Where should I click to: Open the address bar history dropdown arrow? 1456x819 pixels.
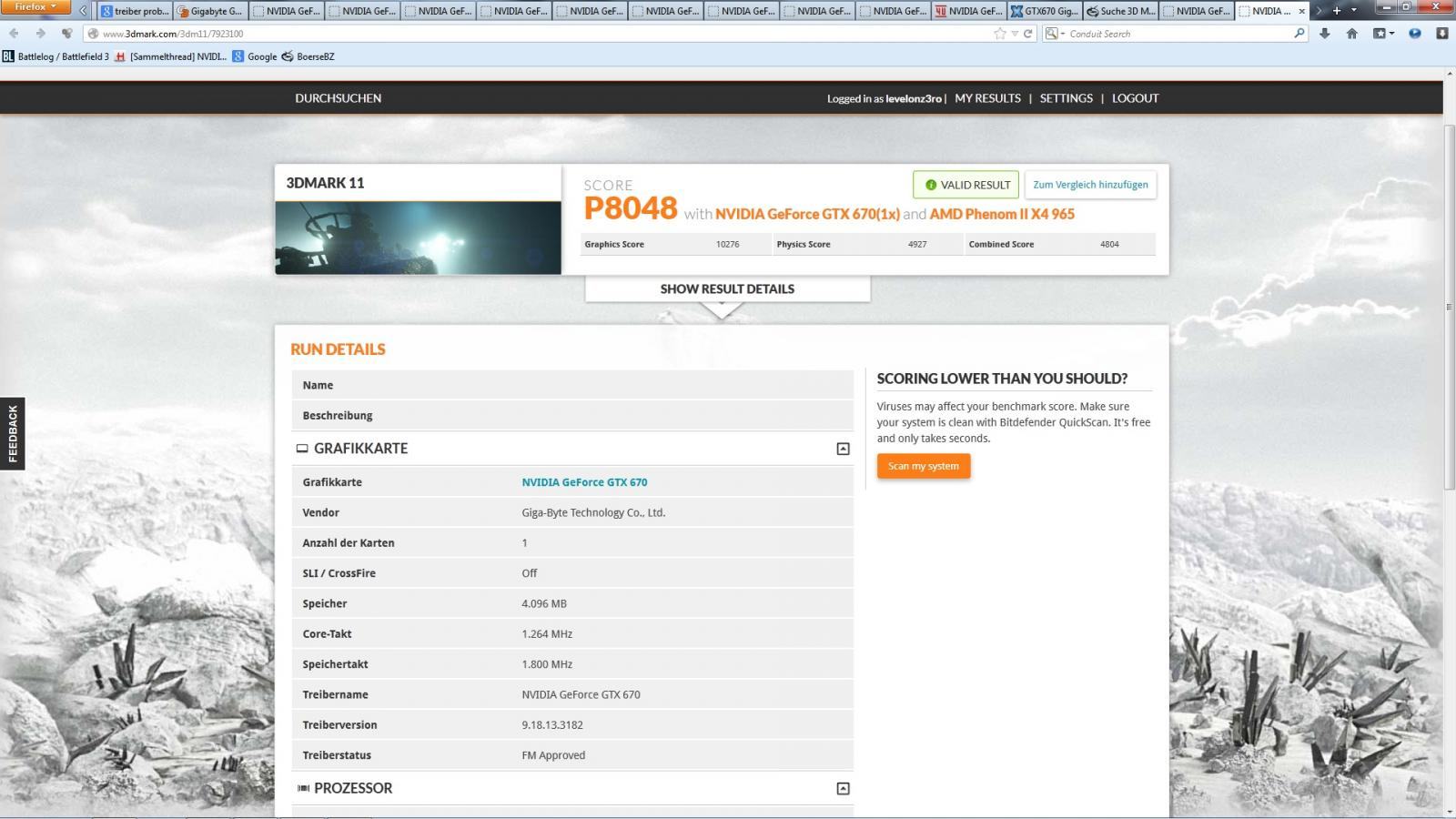point(1015,34)
